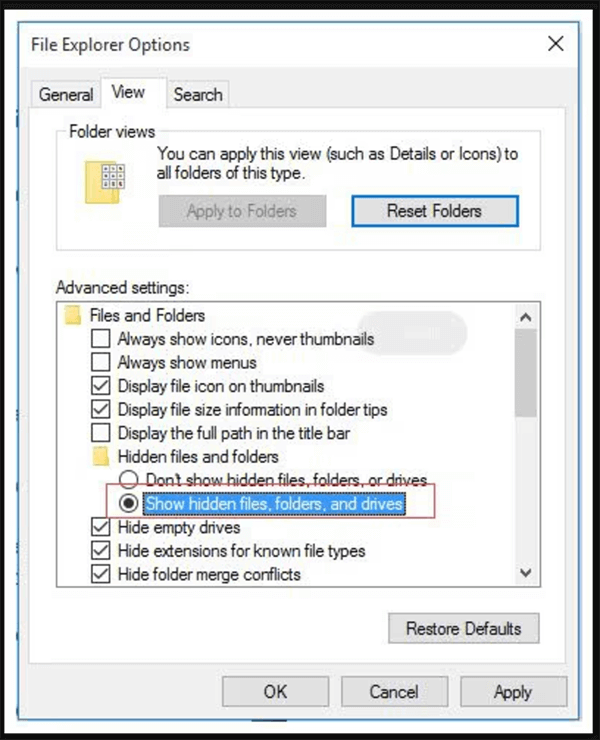This screenshot has width=600, height=740.
Task: Select Don't show hidden files, folders, or drives
Action: pos(128,479)
